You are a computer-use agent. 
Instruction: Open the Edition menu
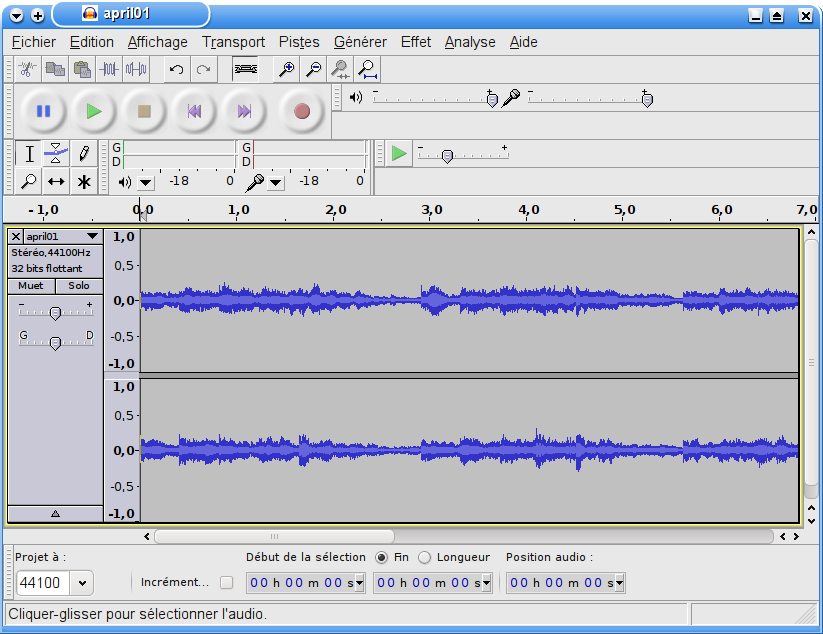(92, 42)
